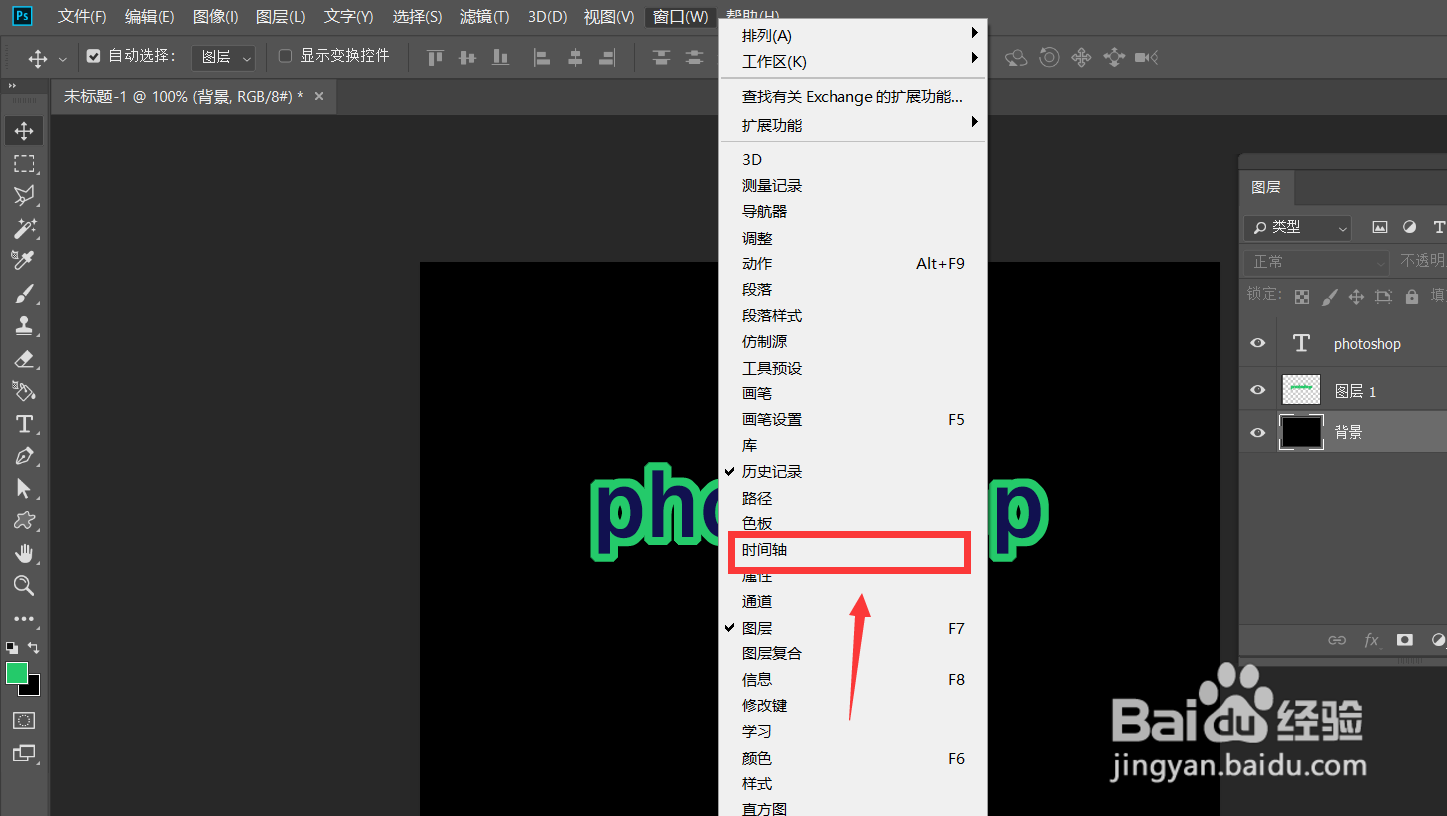Select the Move tool in the toolbox
The height and width of the screenshot is (816, 1447).
tap(24, 131)
